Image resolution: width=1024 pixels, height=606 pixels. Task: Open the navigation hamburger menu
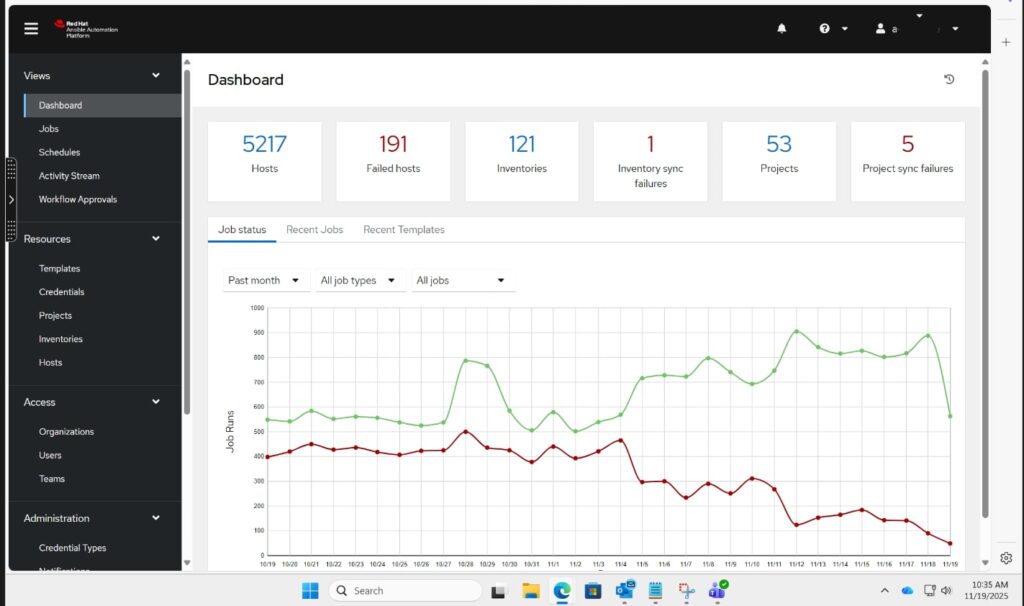coord(30,28)
